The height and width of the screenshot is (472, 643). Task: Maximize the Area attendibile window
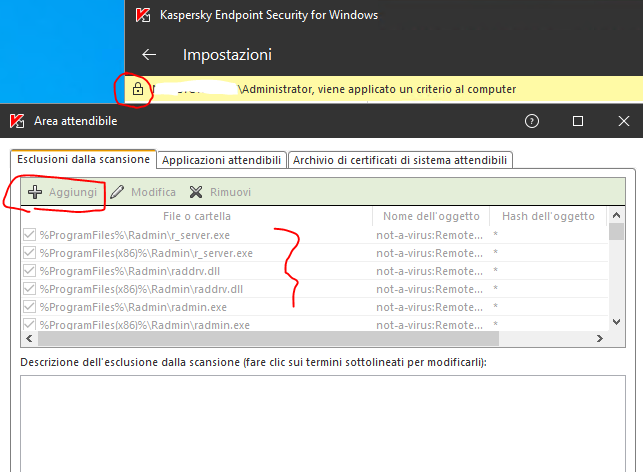point(578,121)
